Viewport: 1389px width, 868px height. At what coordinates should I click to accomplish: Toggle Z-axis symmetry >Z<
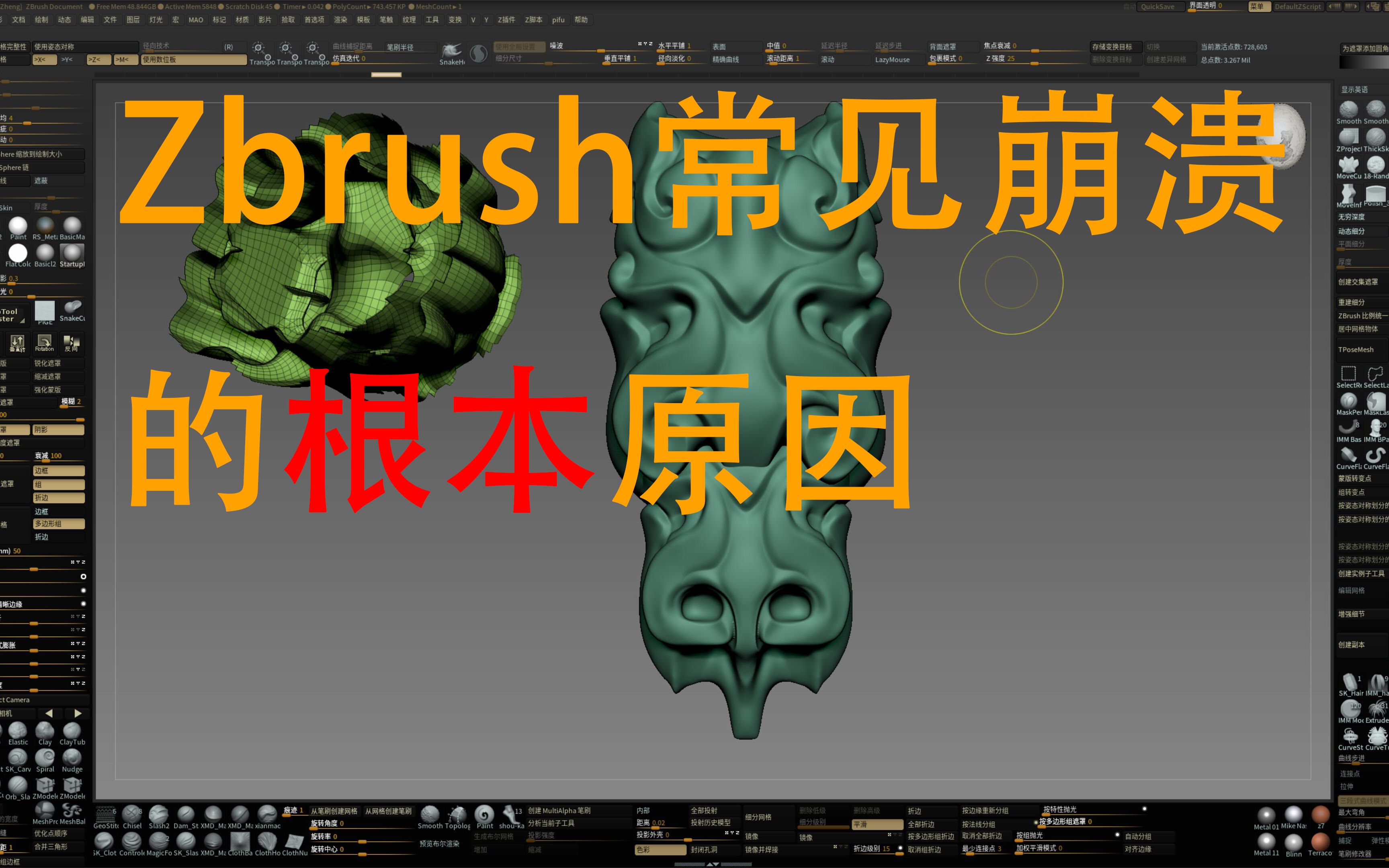(x=99, y=60)
